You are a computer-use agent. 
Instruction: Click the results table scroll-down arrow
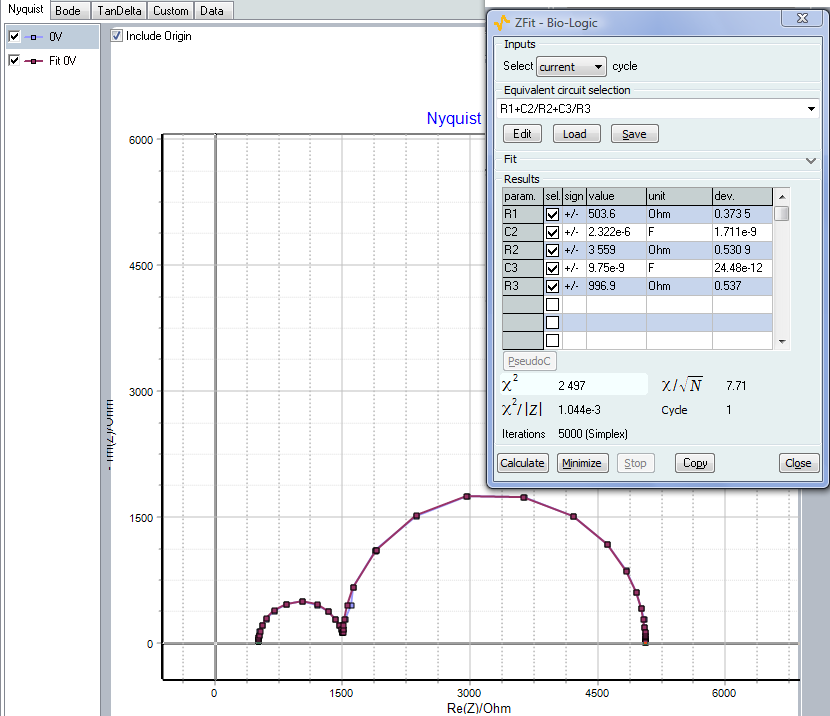[782, 341]
